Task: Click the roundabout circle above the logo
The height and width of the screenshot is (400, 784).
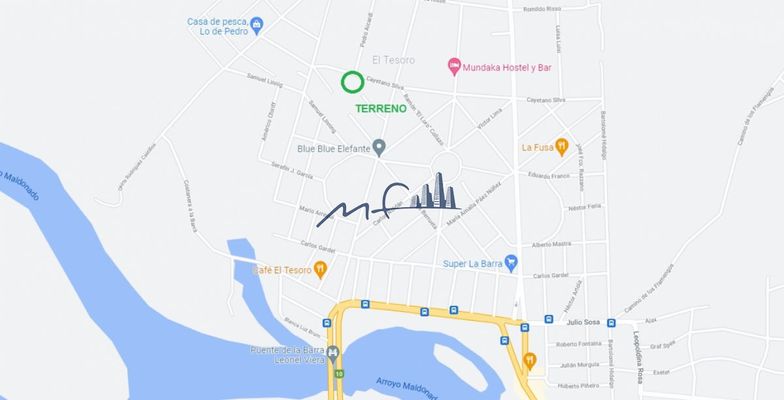Action: (446, 166)
